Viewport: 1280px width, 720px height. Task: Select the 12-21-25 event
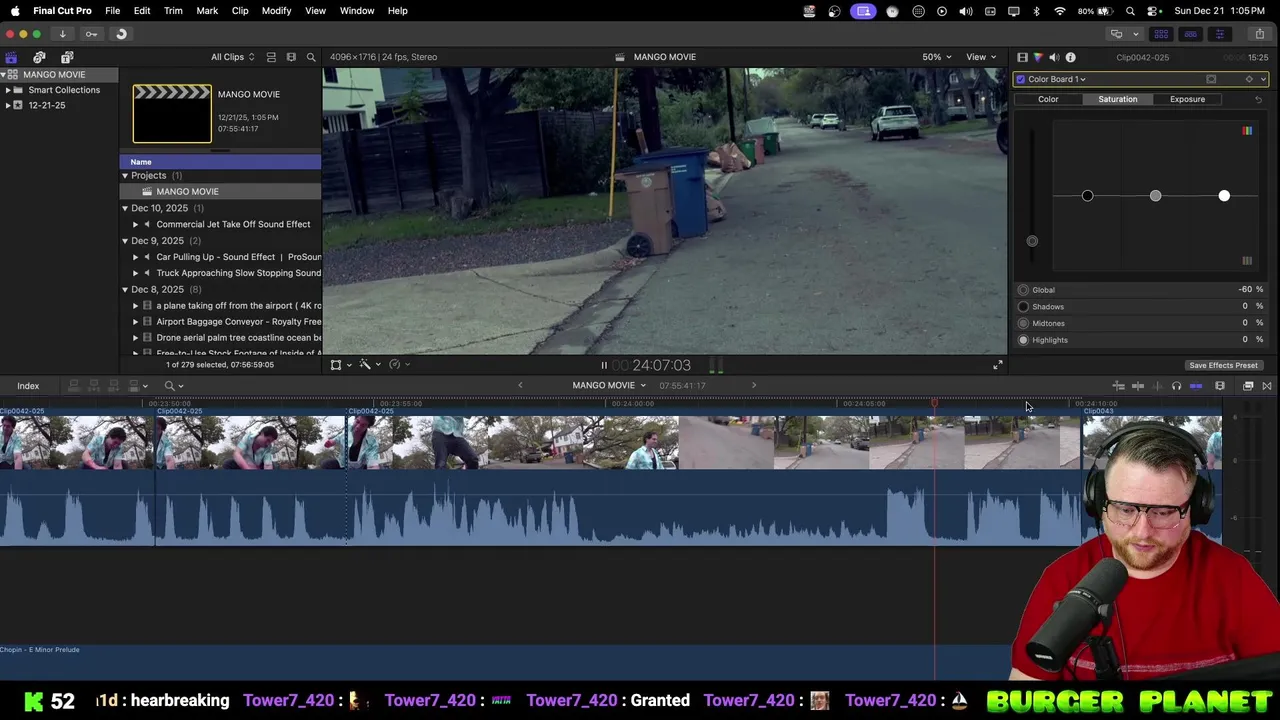click(46, 105)
